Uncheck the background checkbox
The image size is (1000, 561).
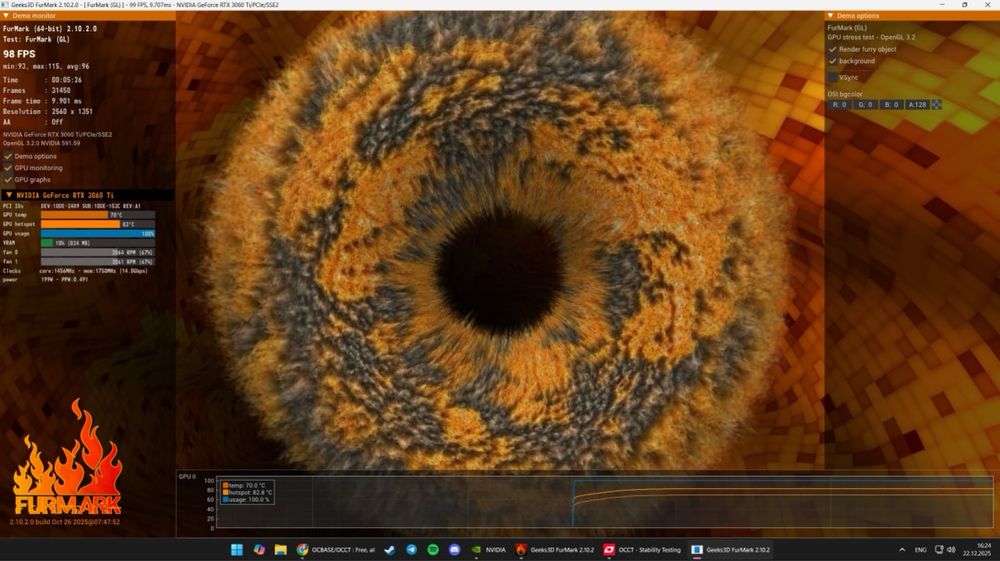[x=832, y=61]
